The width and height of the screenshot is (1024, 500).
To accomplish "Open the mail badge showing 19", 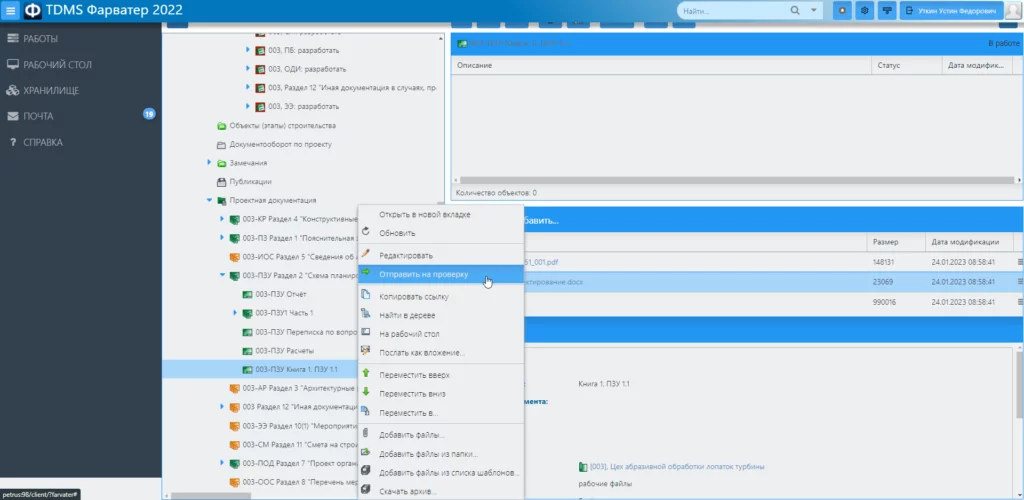I will (x=149, y=114).
